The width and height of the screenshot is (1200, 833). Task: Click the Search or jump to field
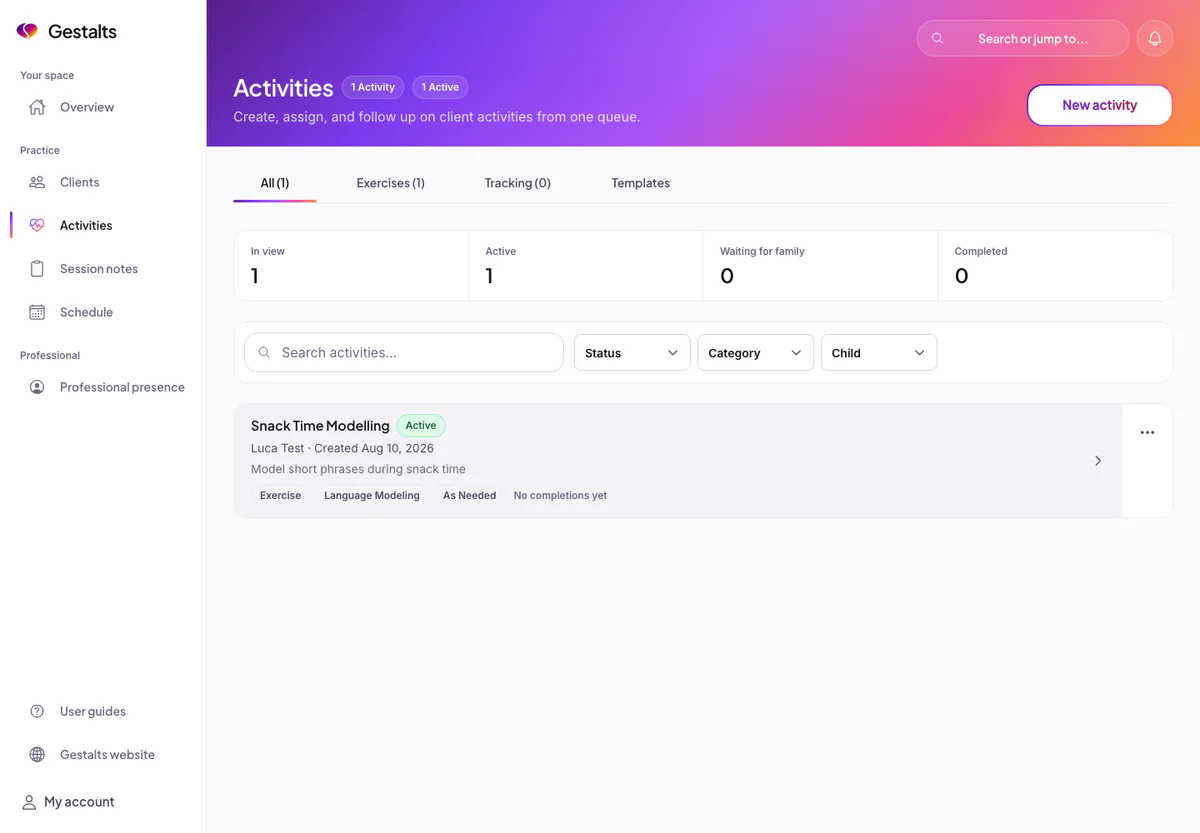pyautogui.click(x=1023, y=38)
